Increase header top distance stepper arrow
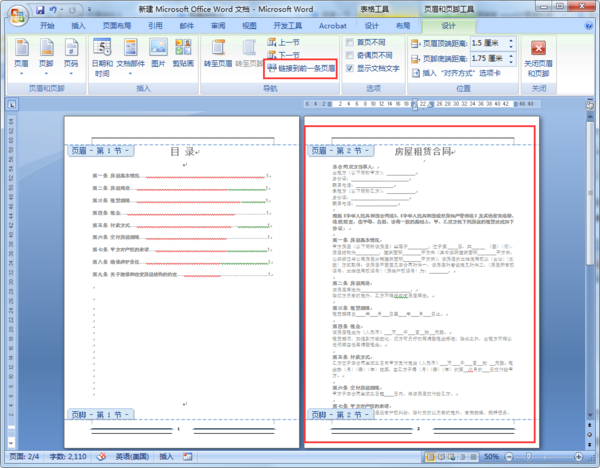Viewport: 600px width, 468px height. point(511,40)
